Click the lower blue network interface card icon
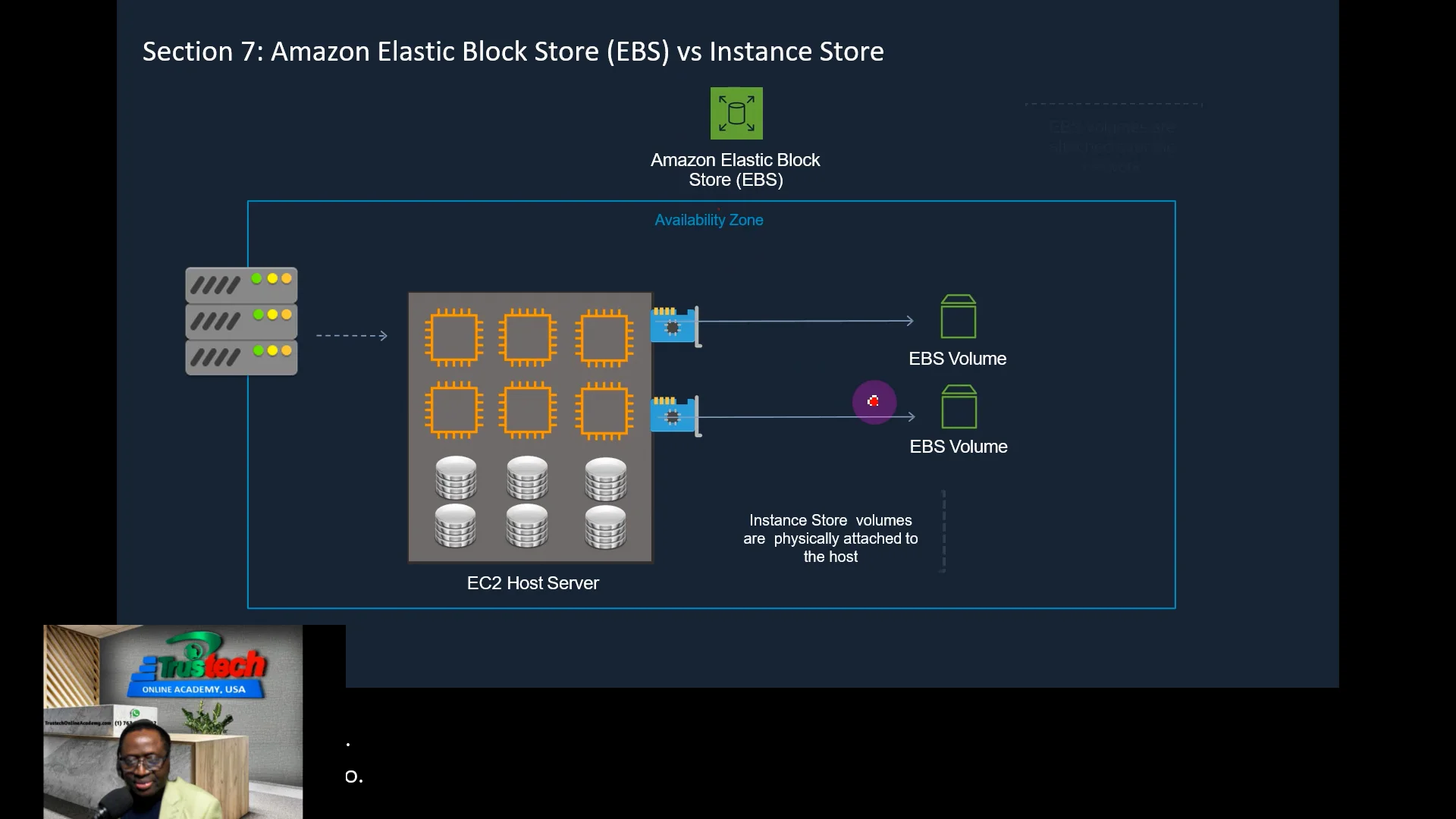The height and width of the screenshot is (819, 1456). (x=673, y=416)
